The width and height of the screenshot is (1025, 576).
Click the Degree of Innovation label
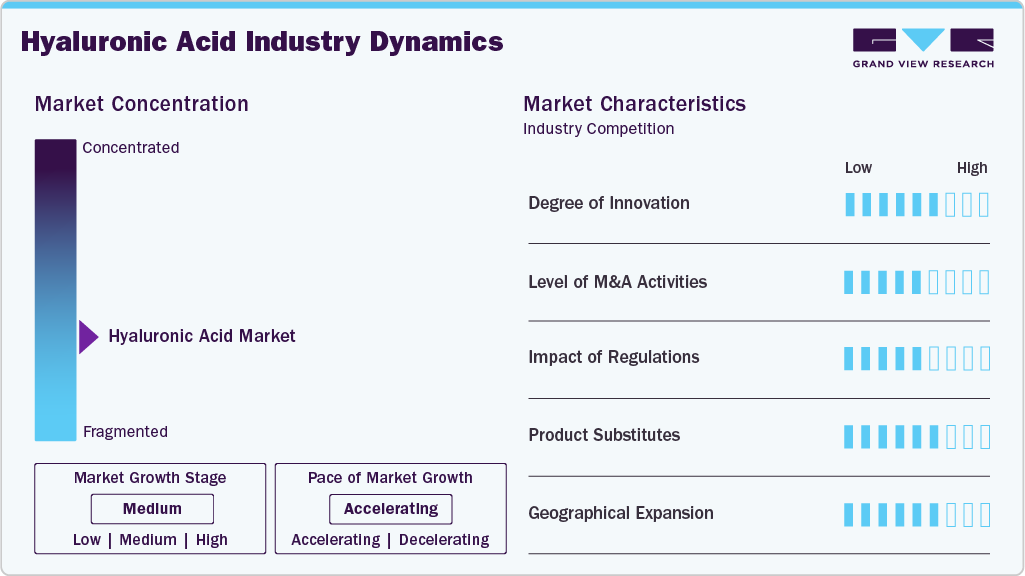click(x=609, y=203)
